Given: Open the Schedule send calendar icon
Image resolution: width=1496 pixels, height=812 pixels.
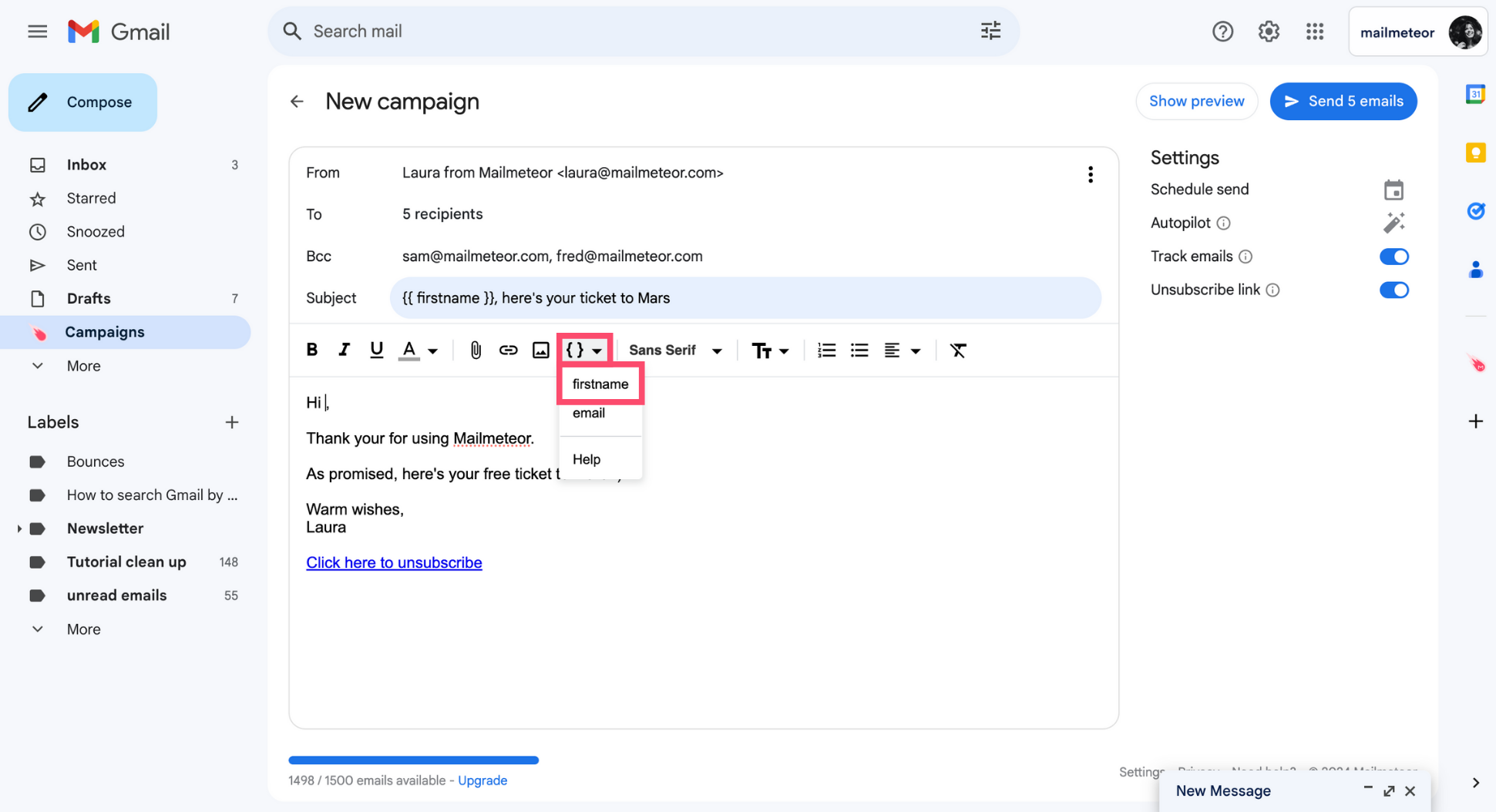Looking at the screenshot, I should coord(1393,190).
